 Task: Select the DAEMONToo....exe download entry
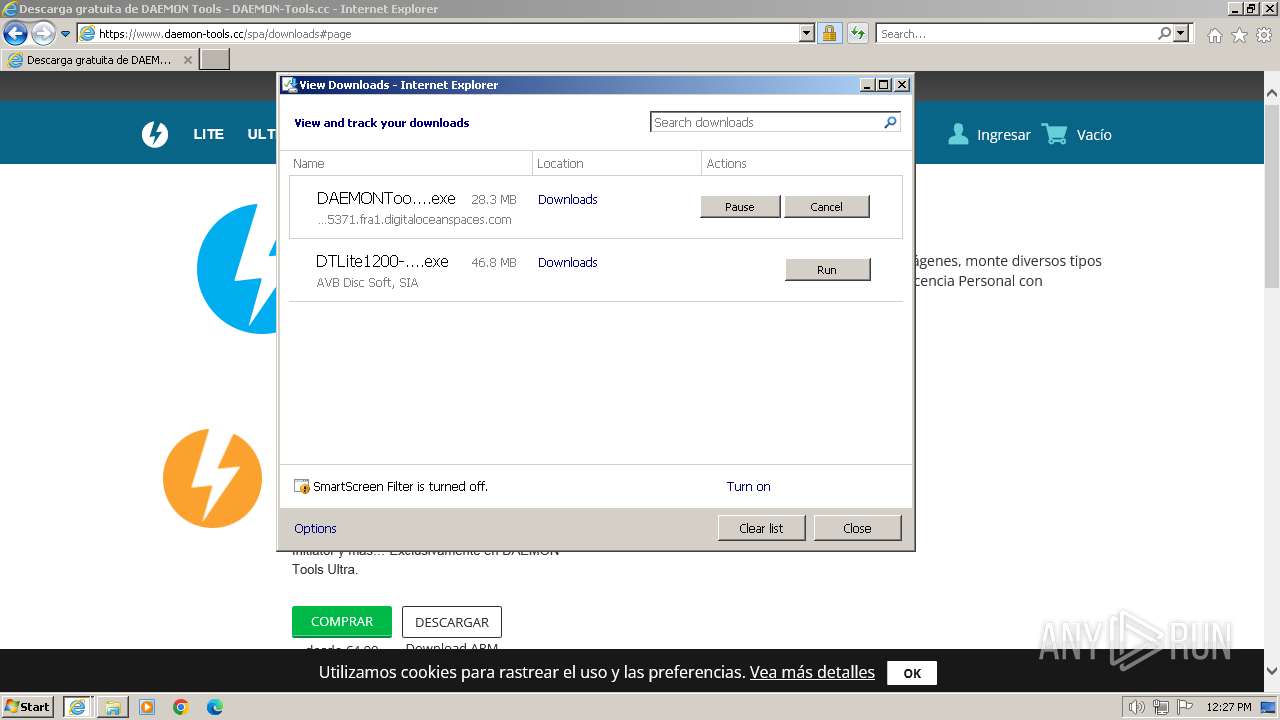596,207
